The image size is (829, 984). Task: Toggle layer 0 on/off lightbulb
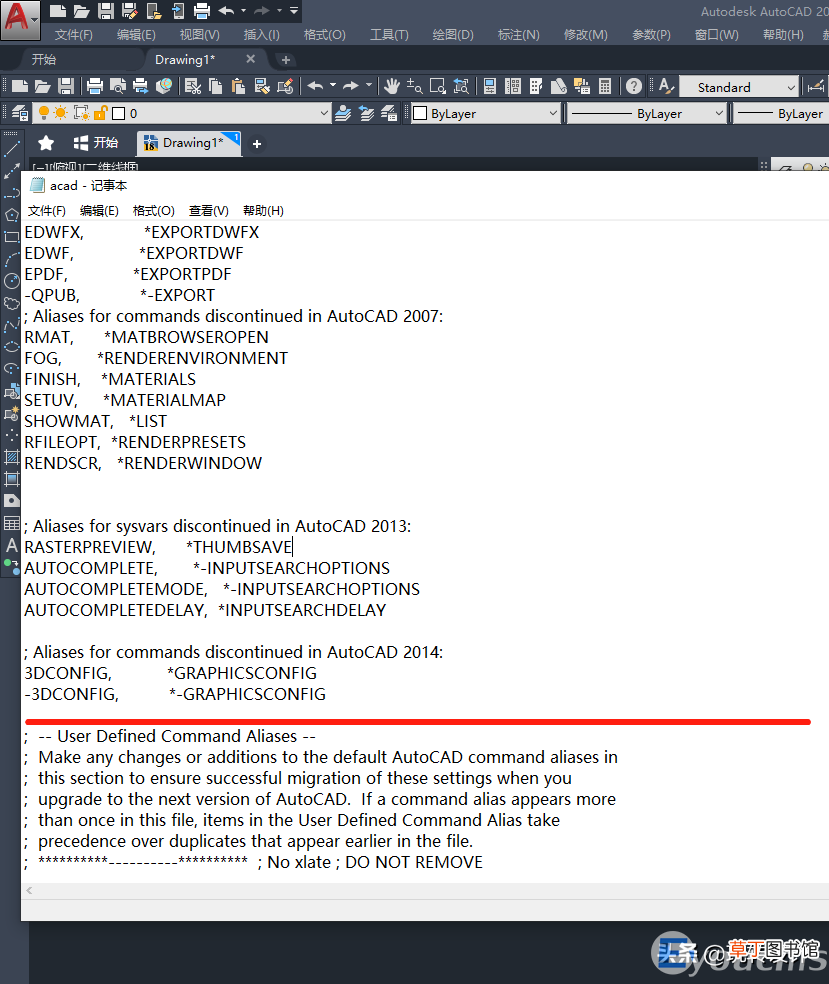43,113
